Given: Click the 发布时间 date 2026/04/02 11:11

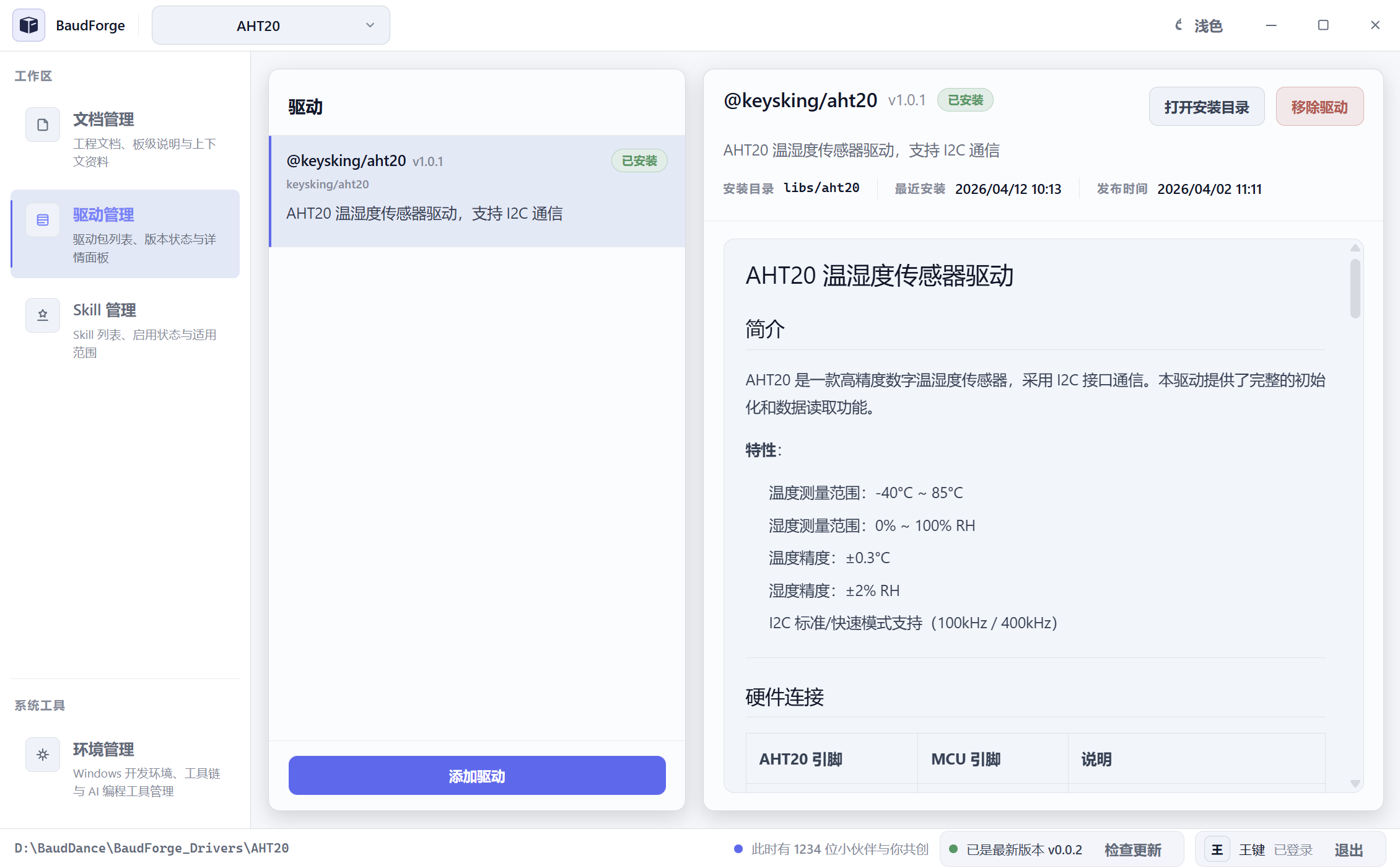Looking at the screenshot, I should coord(1209,188).
